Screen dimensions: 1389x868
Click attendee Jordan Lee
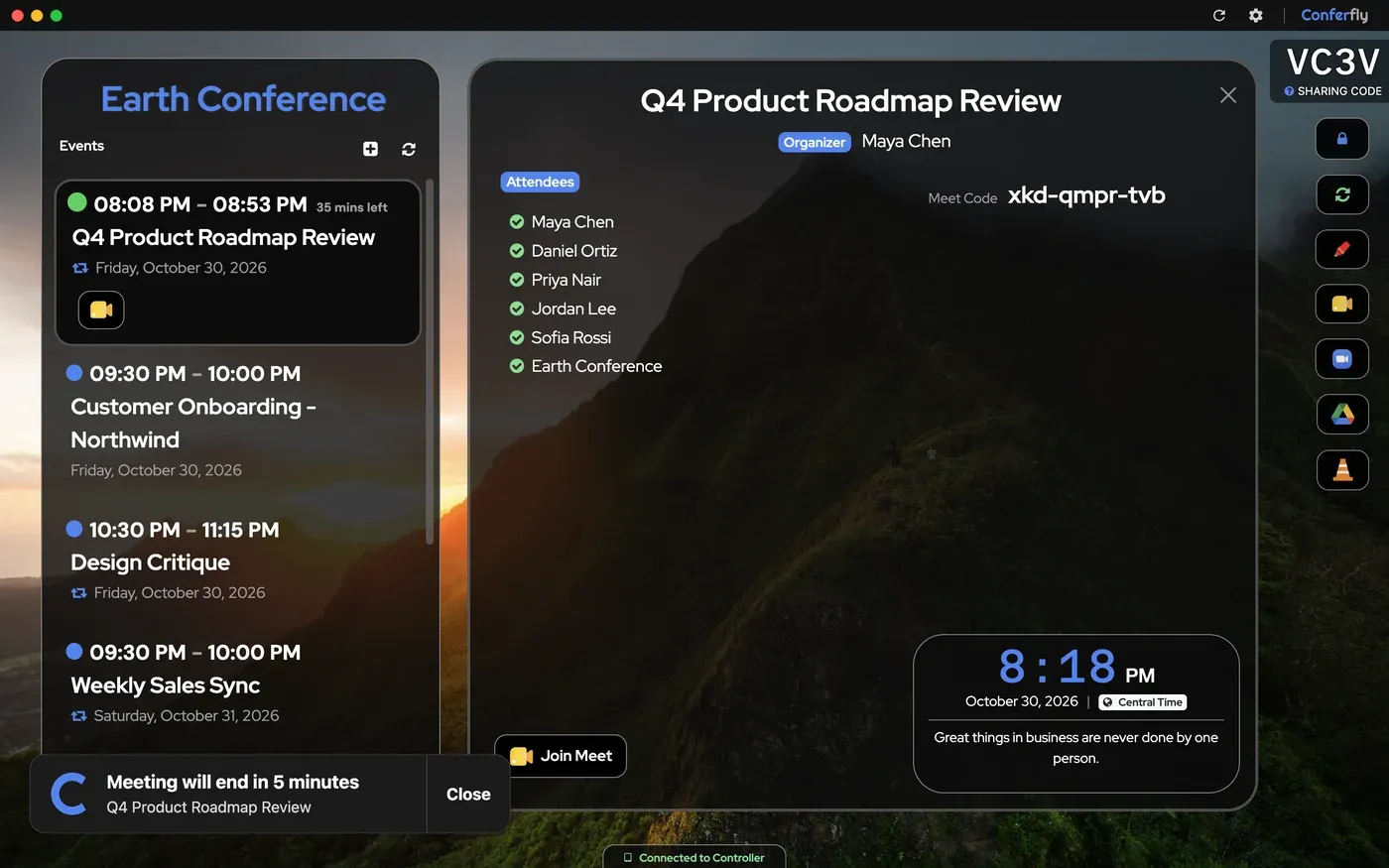pyautogui.click(x=573, y=309)
